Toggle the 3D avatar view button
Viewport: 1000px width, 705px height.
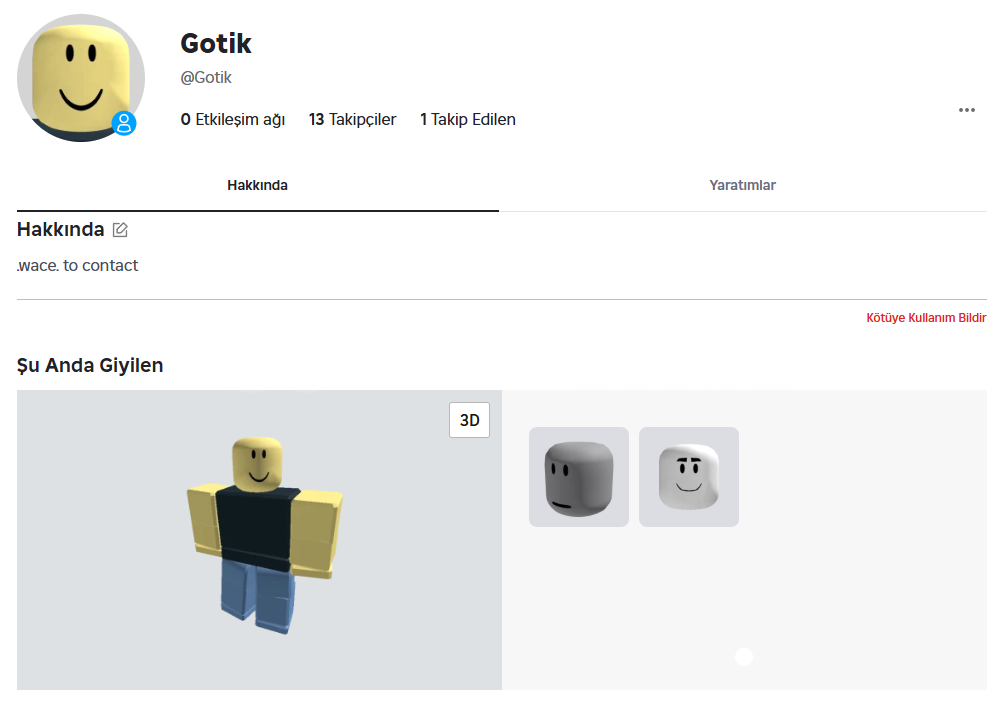tap(469, 420)
